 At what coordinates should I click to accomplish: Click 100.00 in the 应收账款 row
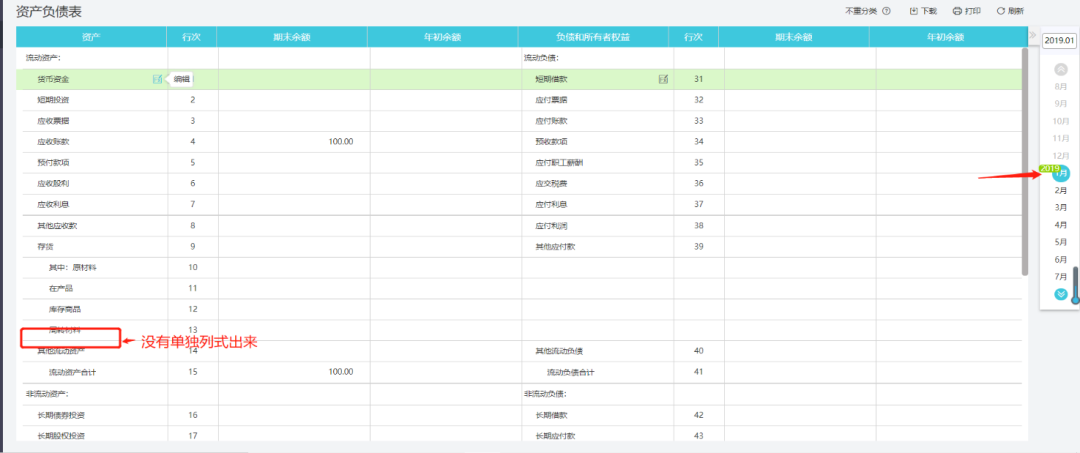click(341, 142)
